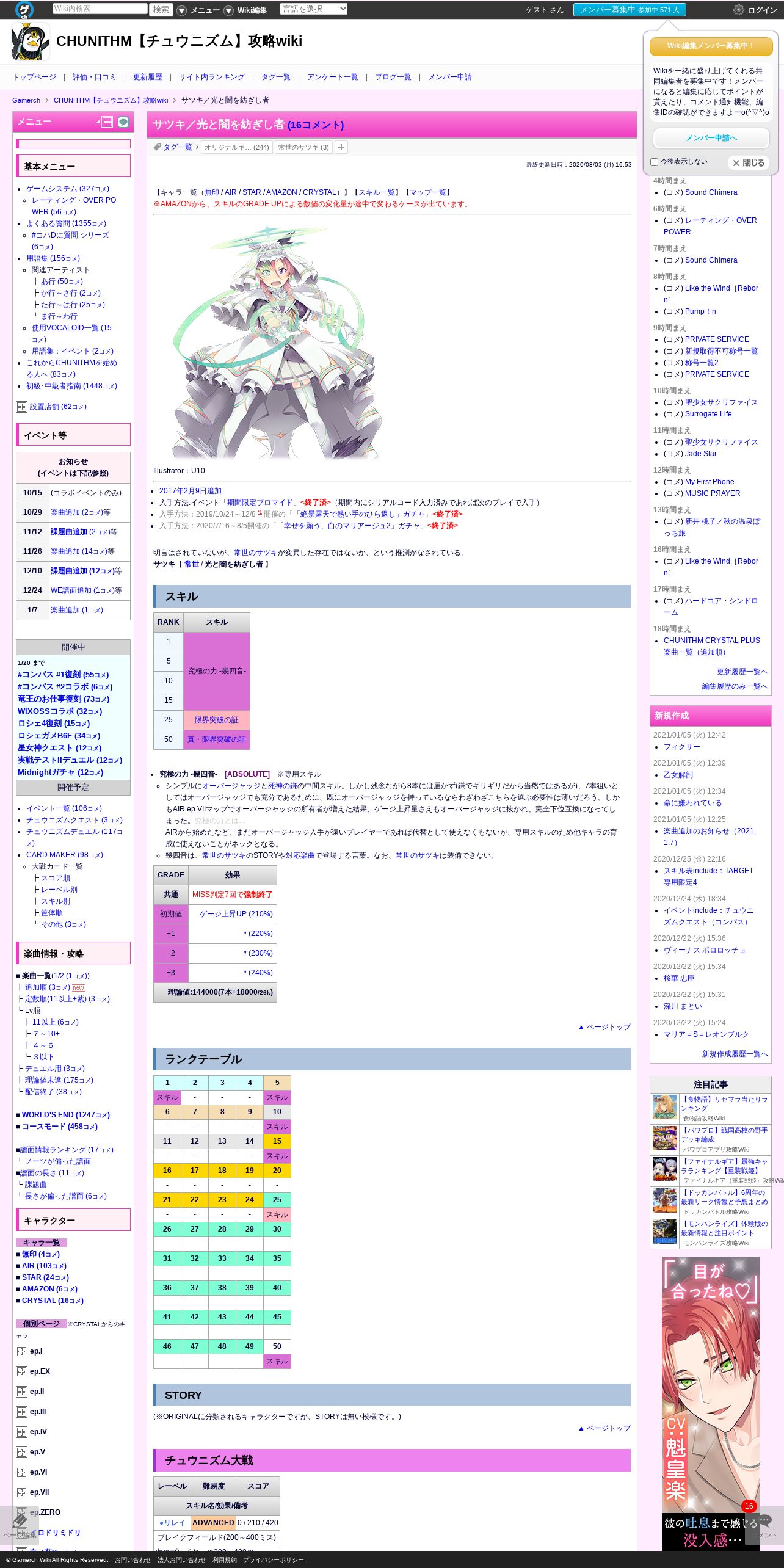Open the メニュー dropdown arrow
The image size is (784, 1568).
(x=181, y=10)
